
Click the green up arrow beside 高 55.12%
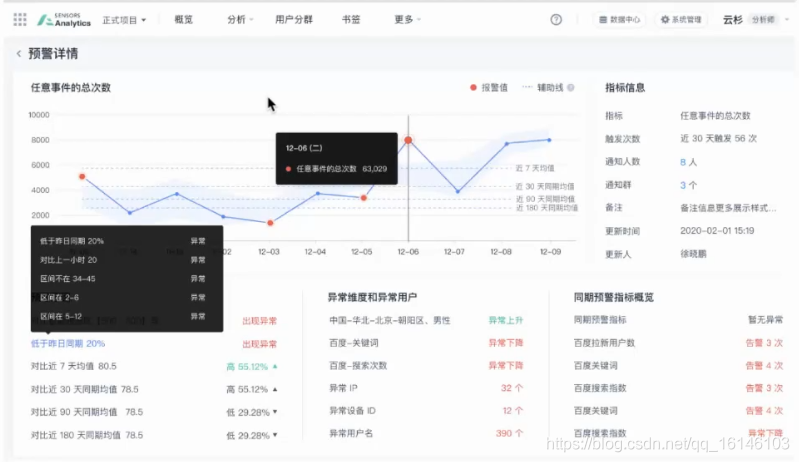[275, 366]
